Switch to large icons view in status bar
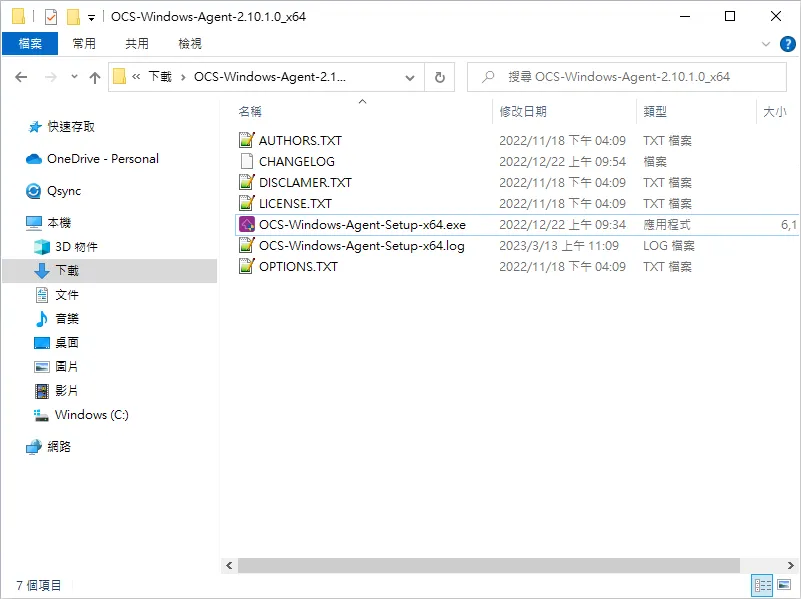This screenshot has width=801, height=599. point(784,585)
